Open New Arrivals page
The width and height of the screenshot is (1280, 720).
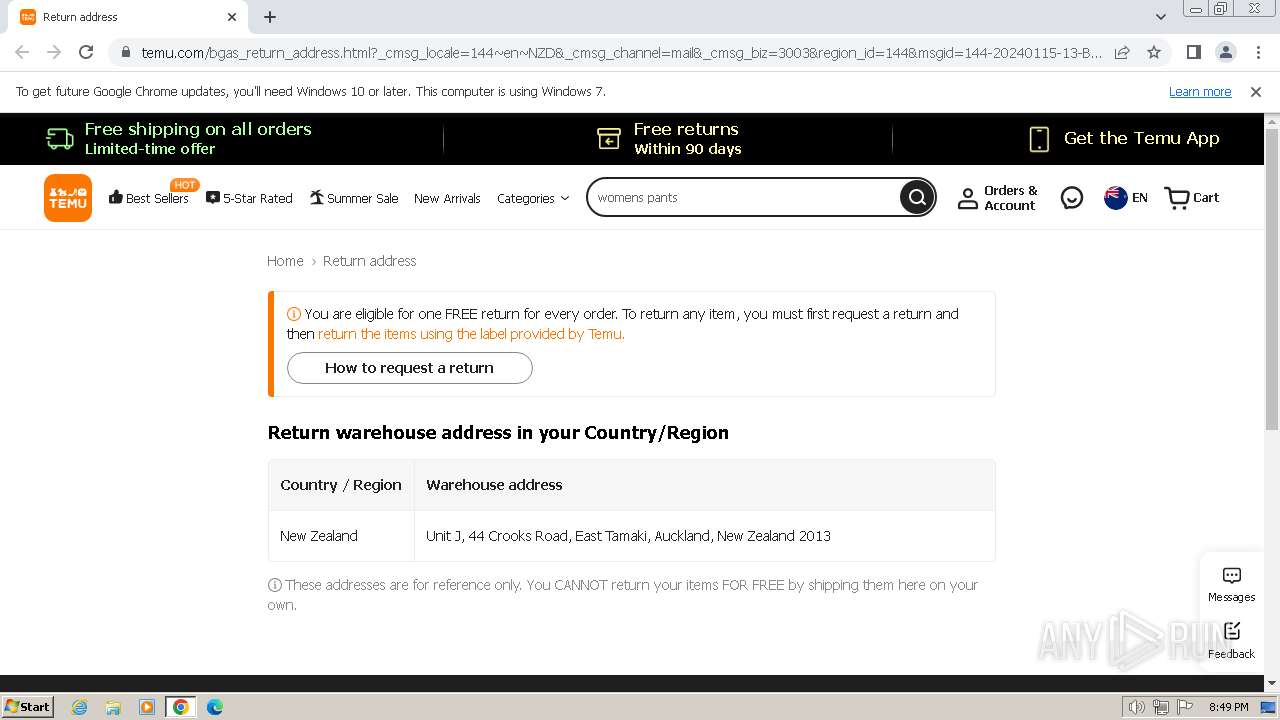pos(447,198)
